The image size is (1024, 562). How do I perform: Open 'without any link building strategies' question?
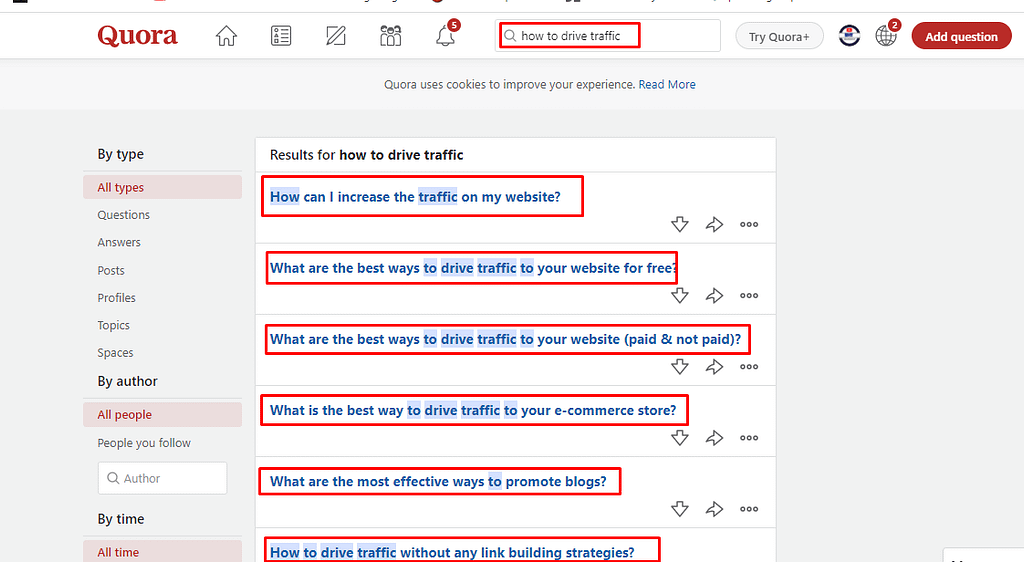[452, 552]
